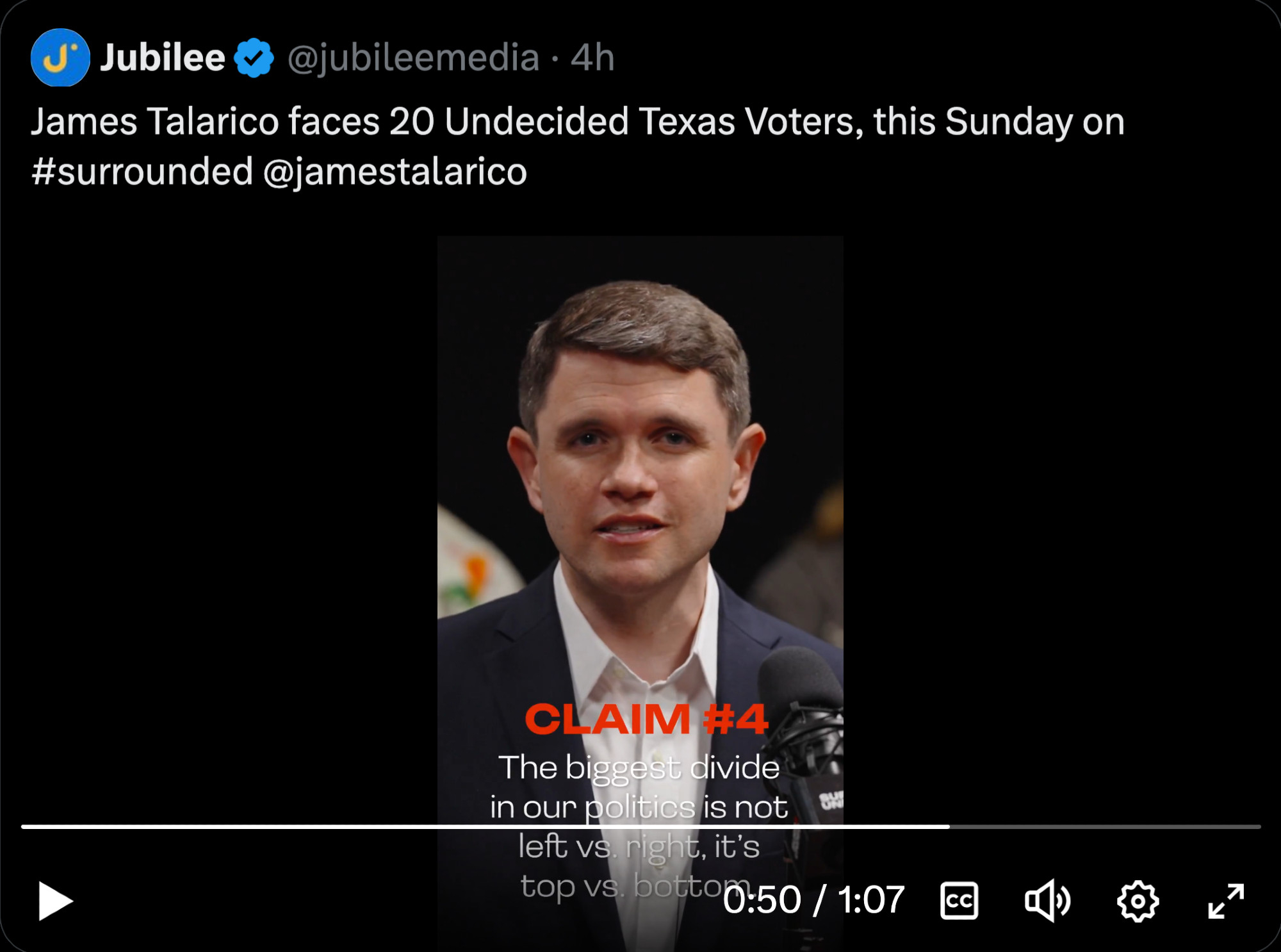Image resolution: width=1281 pixels, height=952 pixels.
Task: Open video settings via the gear icon
Action: coord(1138,901)
